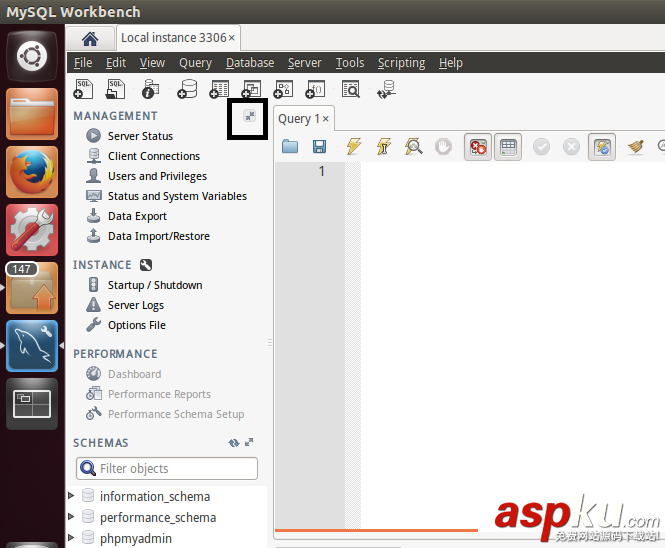
Task: Expand the performance_schema tree node
Action: click(71, 517)
